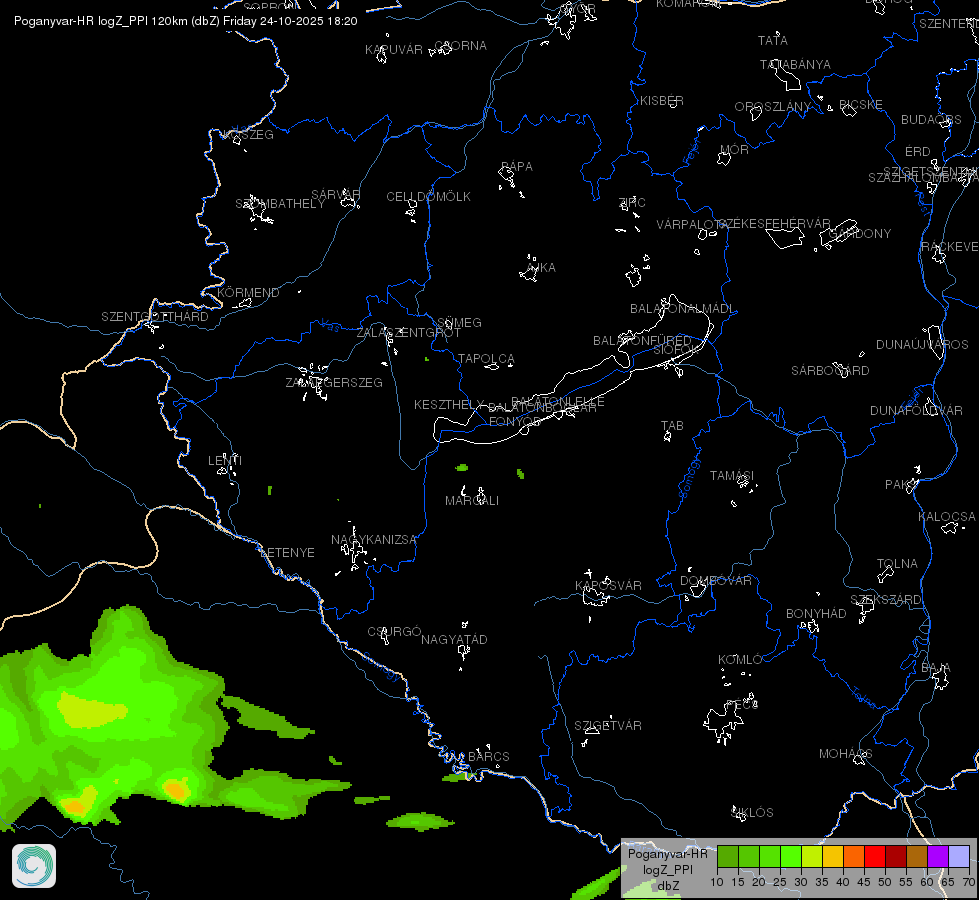Image resolution: width=979 pixels, height=900 pixels.
Task: Click the DUNAÚJVÁROS city label
Action: 922,345
